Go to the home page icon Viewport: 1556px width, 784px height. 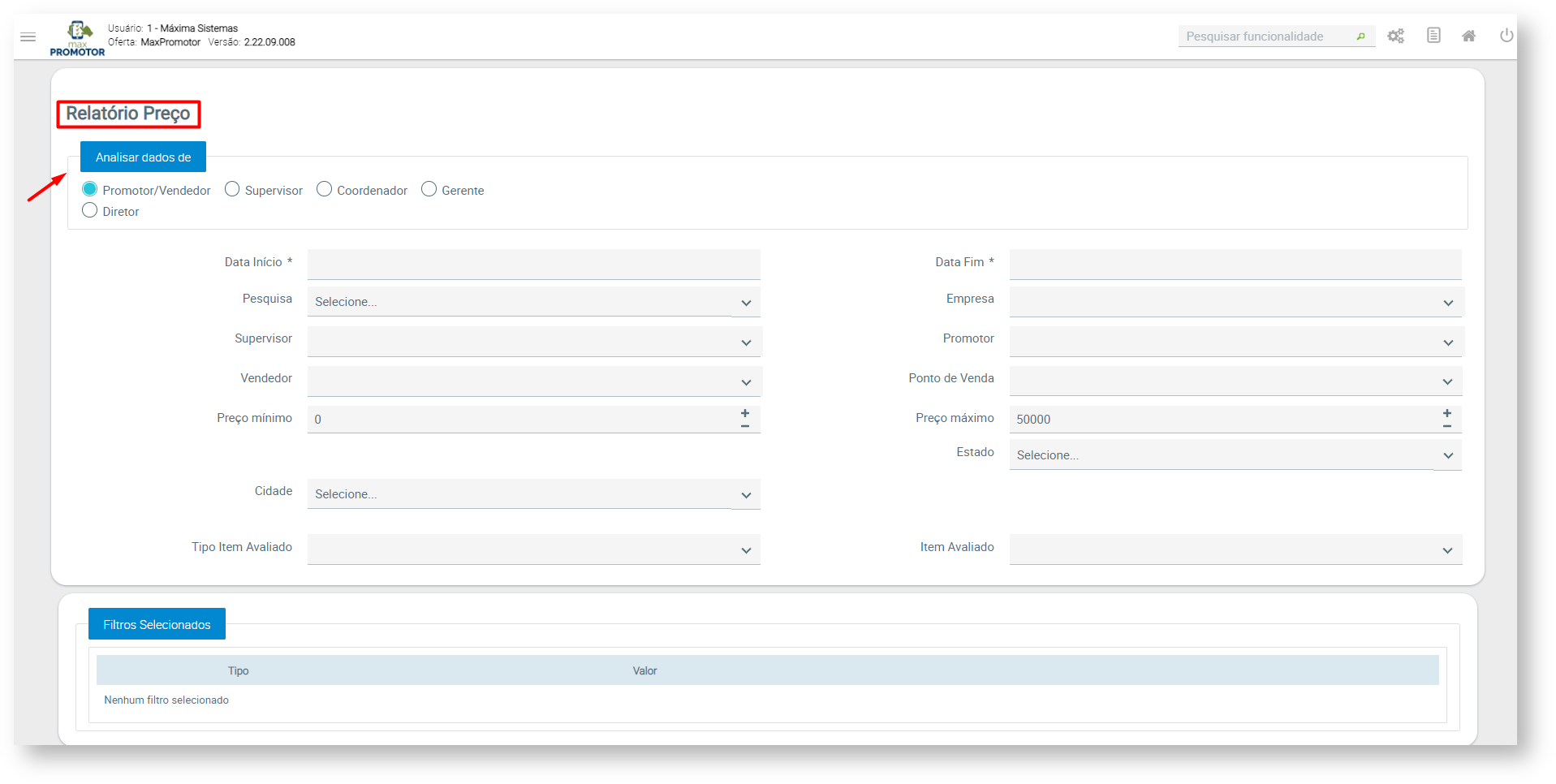coord(1469,36)
